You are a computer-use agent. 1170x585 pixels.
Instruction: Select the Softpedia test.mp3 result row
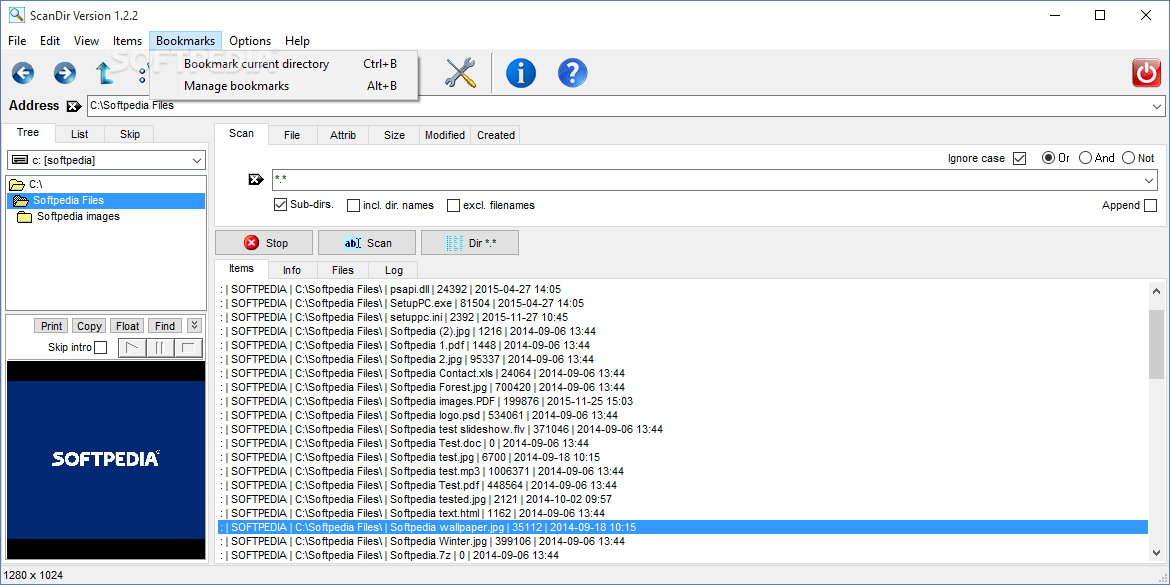(x=683, y=471)
